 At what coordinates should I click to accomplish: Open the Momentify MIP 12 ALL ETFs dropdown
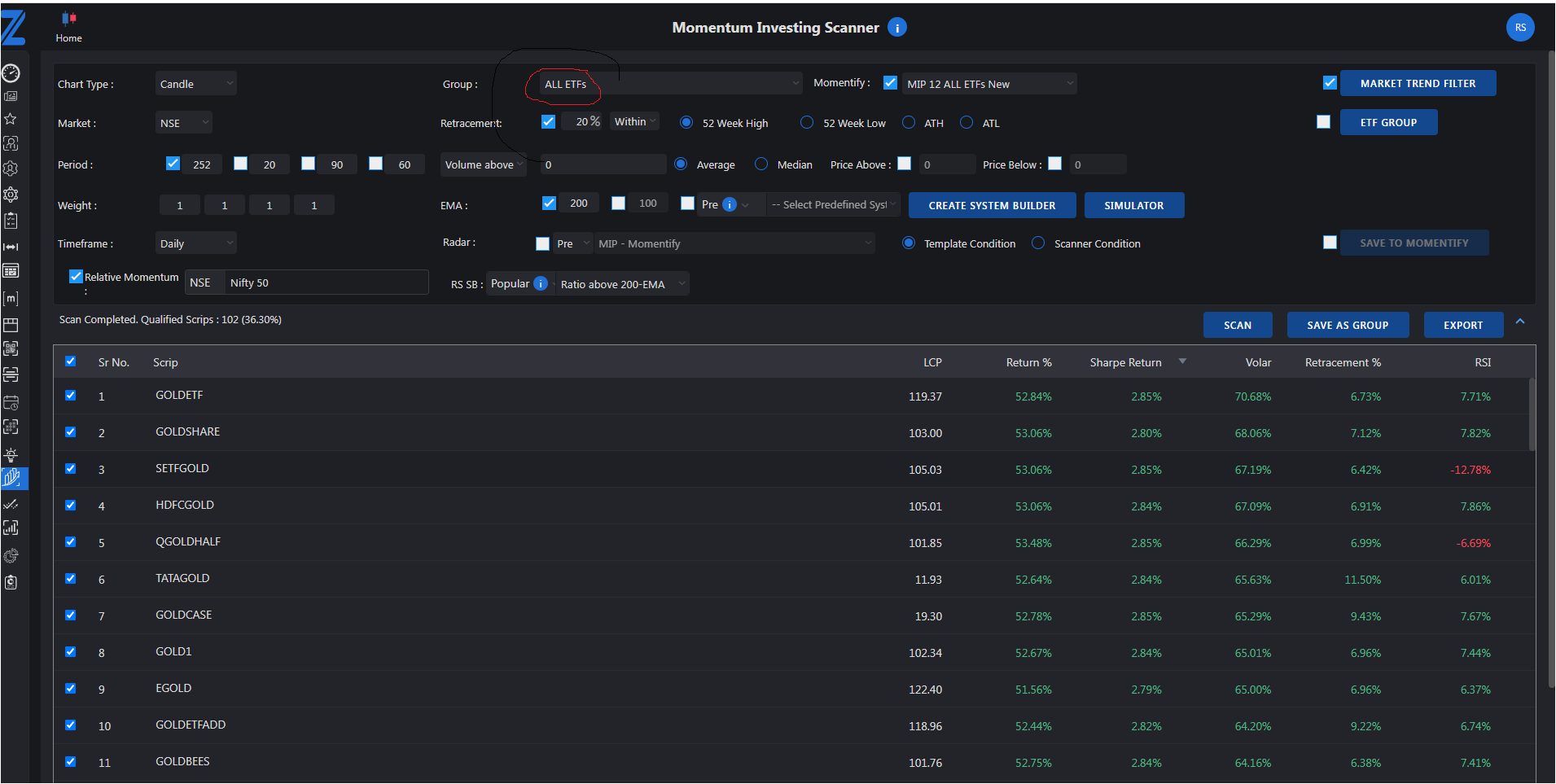[988, 84]
